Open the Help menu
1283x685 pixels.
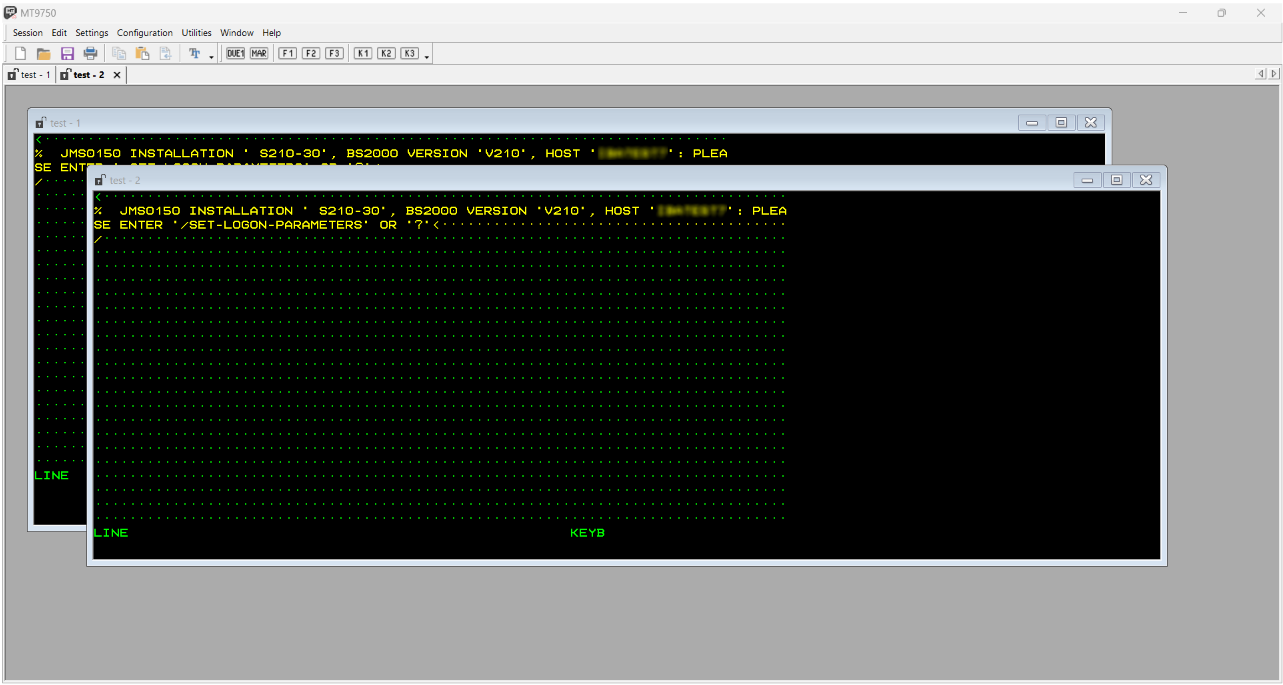tap(271, 33)
